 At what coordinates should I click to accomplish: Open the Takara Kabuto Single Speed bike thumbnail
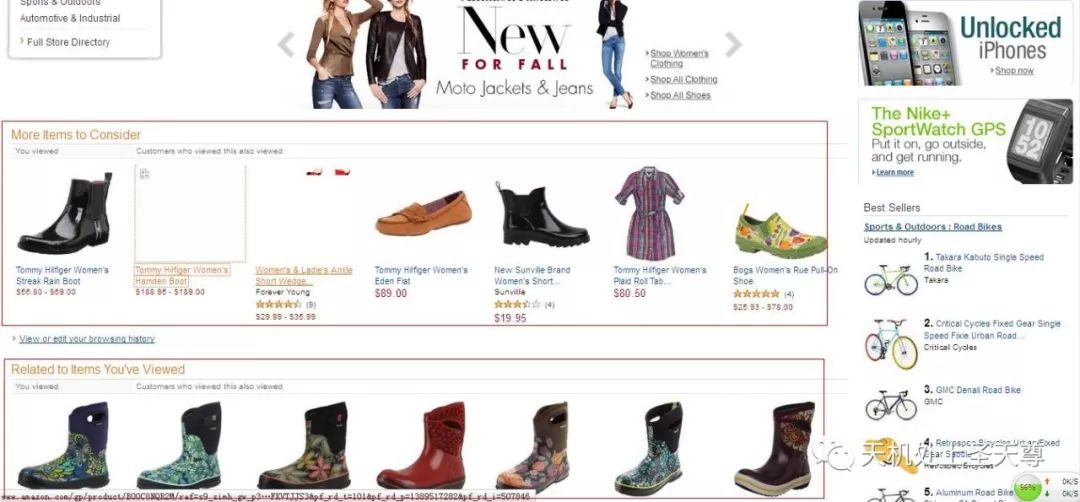(891, 280)
